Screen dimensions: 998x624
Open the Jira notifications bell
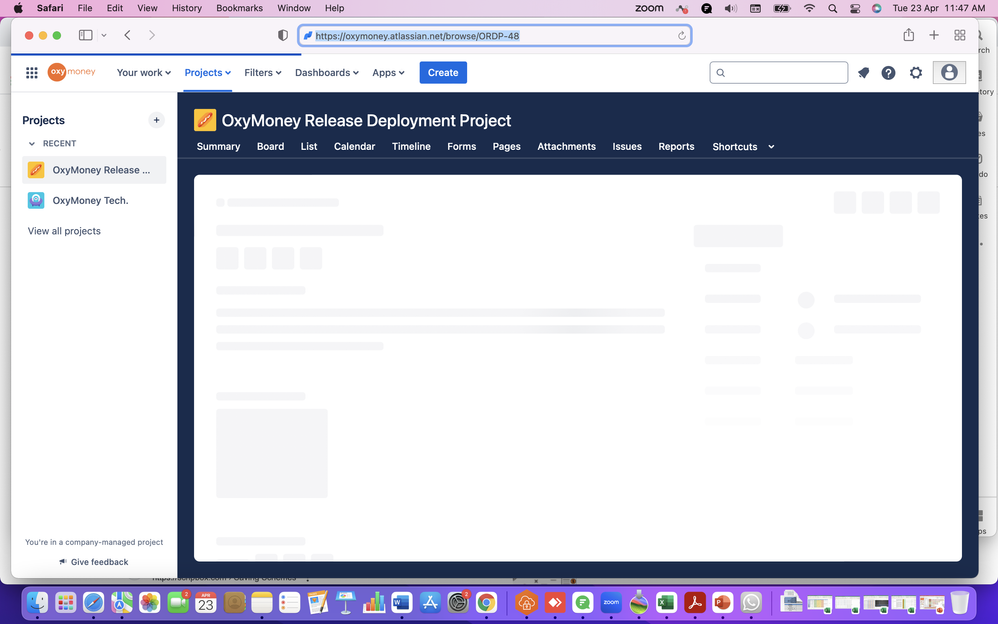[863, 73]
